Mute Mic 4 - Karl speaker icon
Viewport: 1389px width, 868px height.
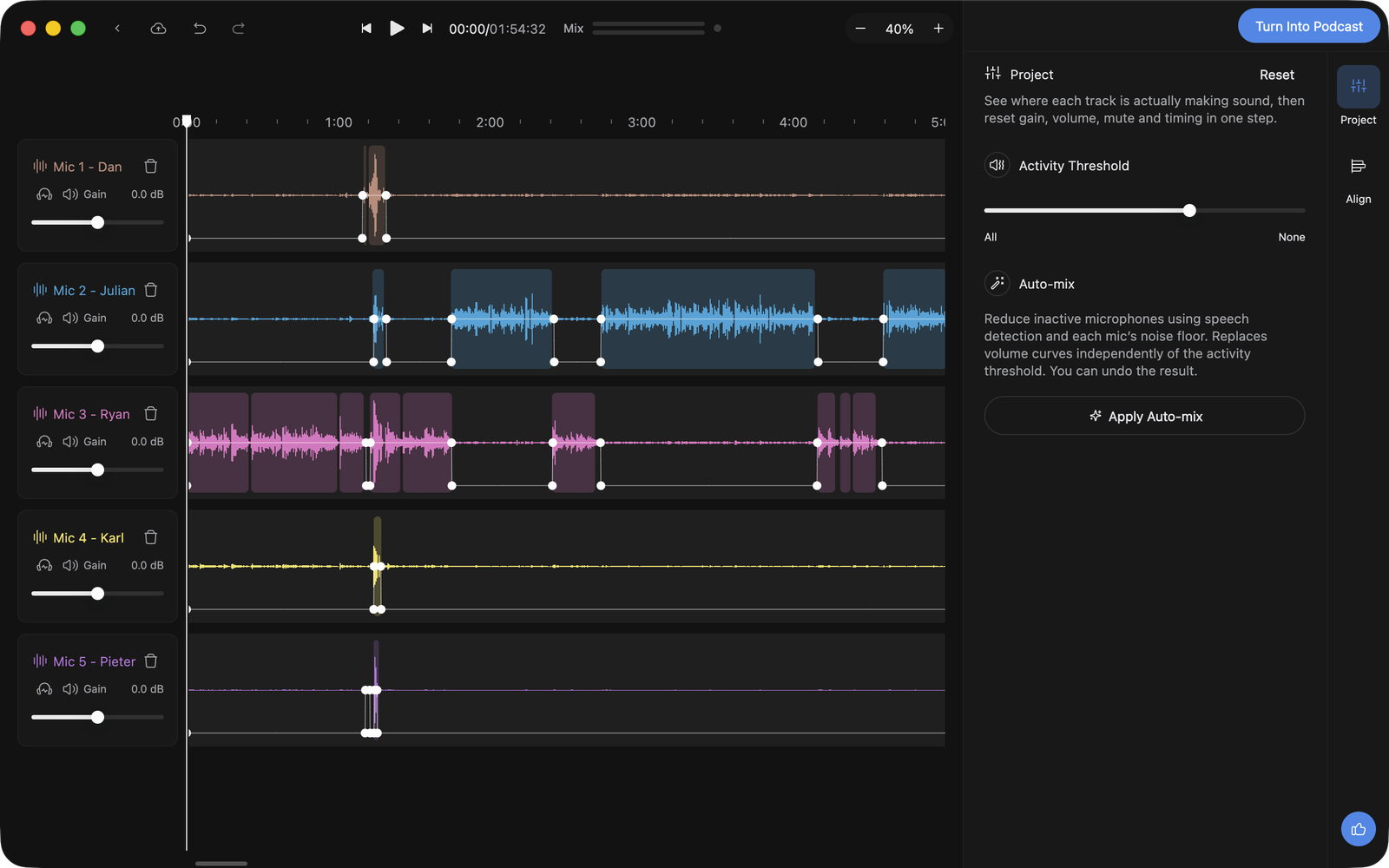pos(70,565)
